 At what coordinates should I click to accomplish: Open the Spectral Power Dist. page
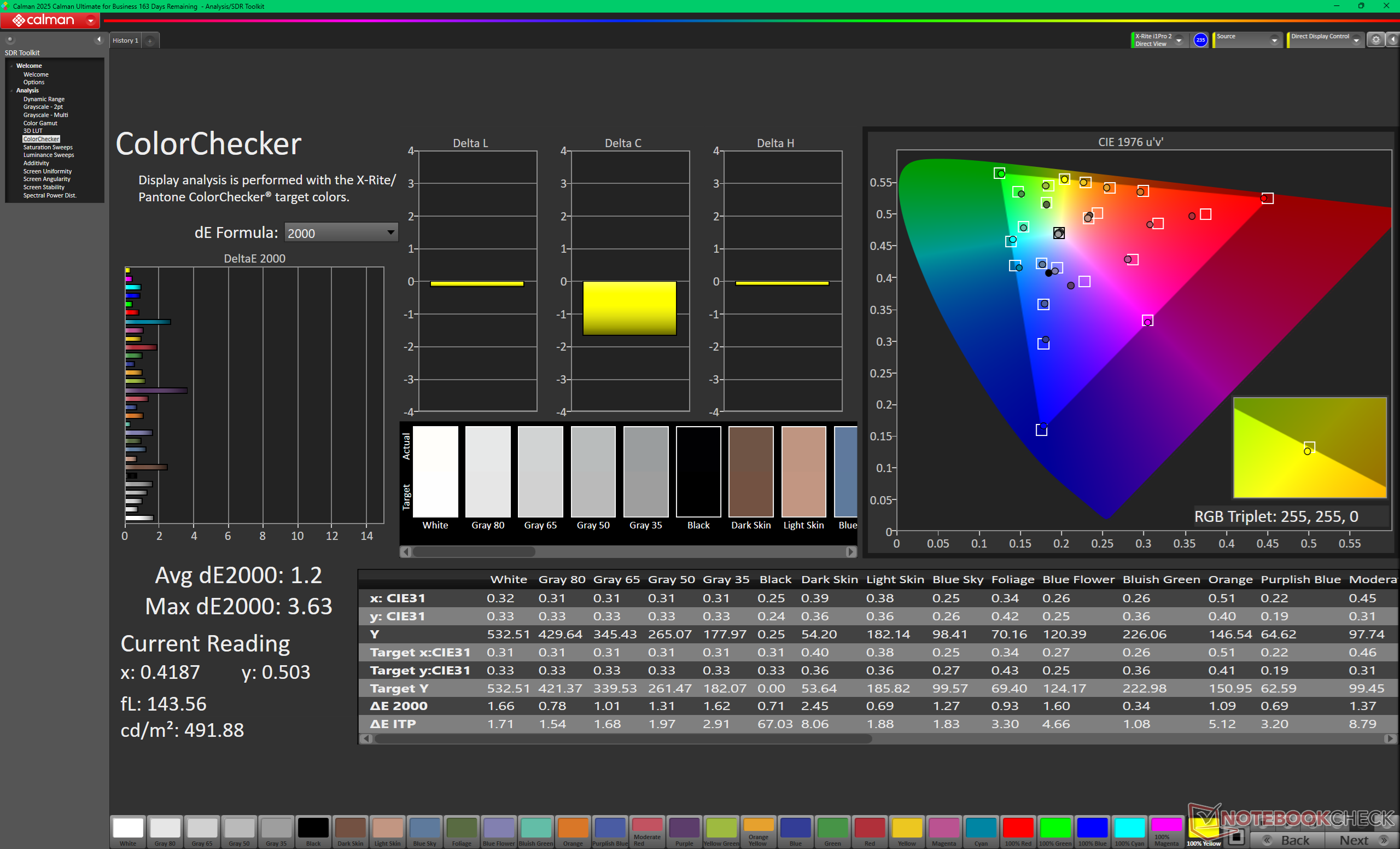49,195
